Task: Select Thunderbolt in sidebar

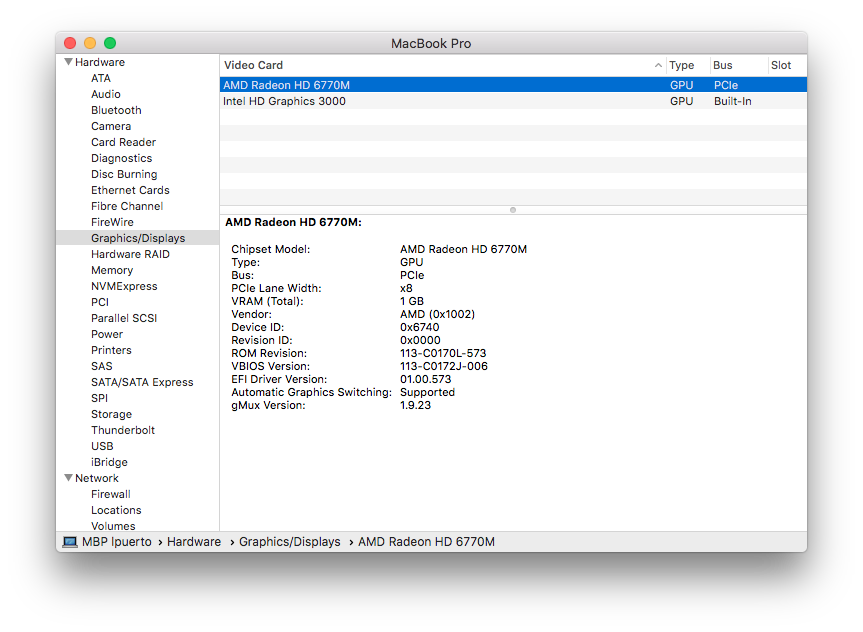Action: point(123,429)
